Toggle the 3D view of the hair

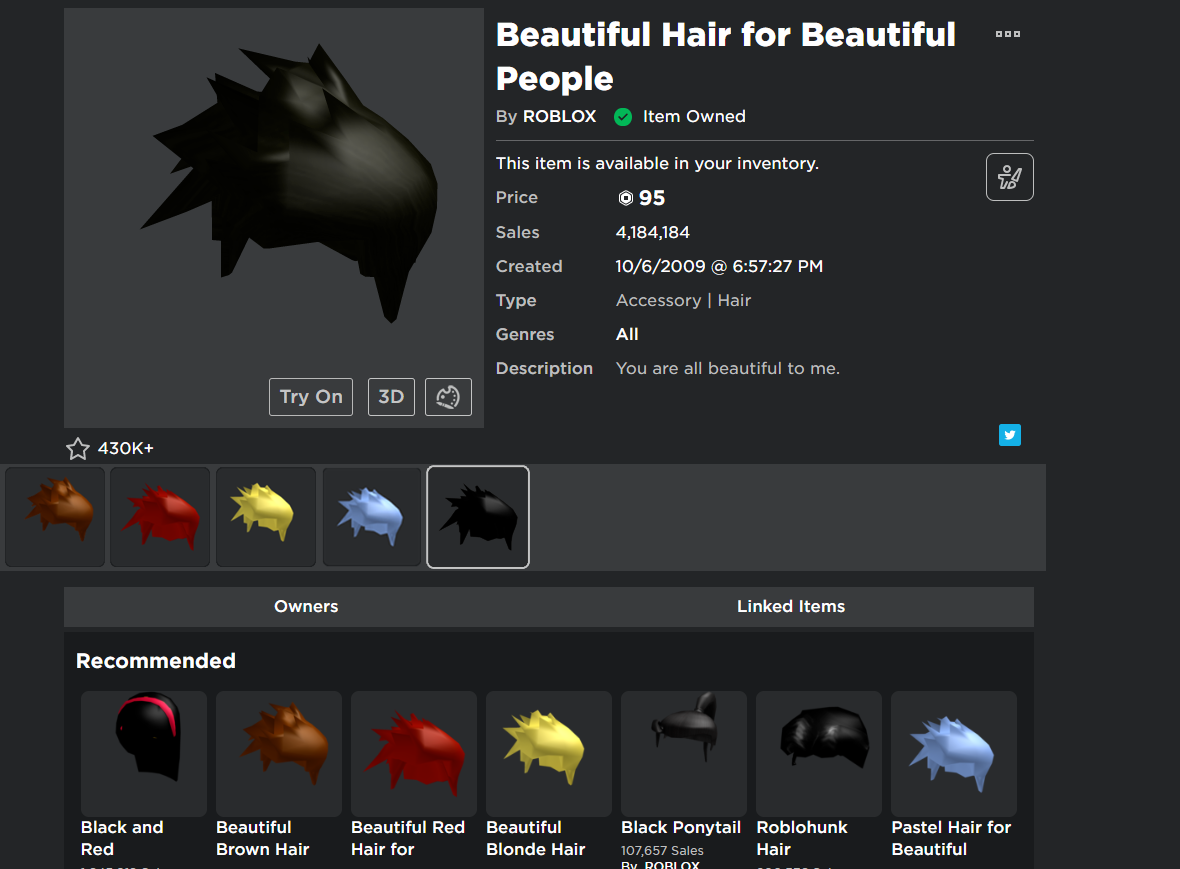tap(391, 396)
